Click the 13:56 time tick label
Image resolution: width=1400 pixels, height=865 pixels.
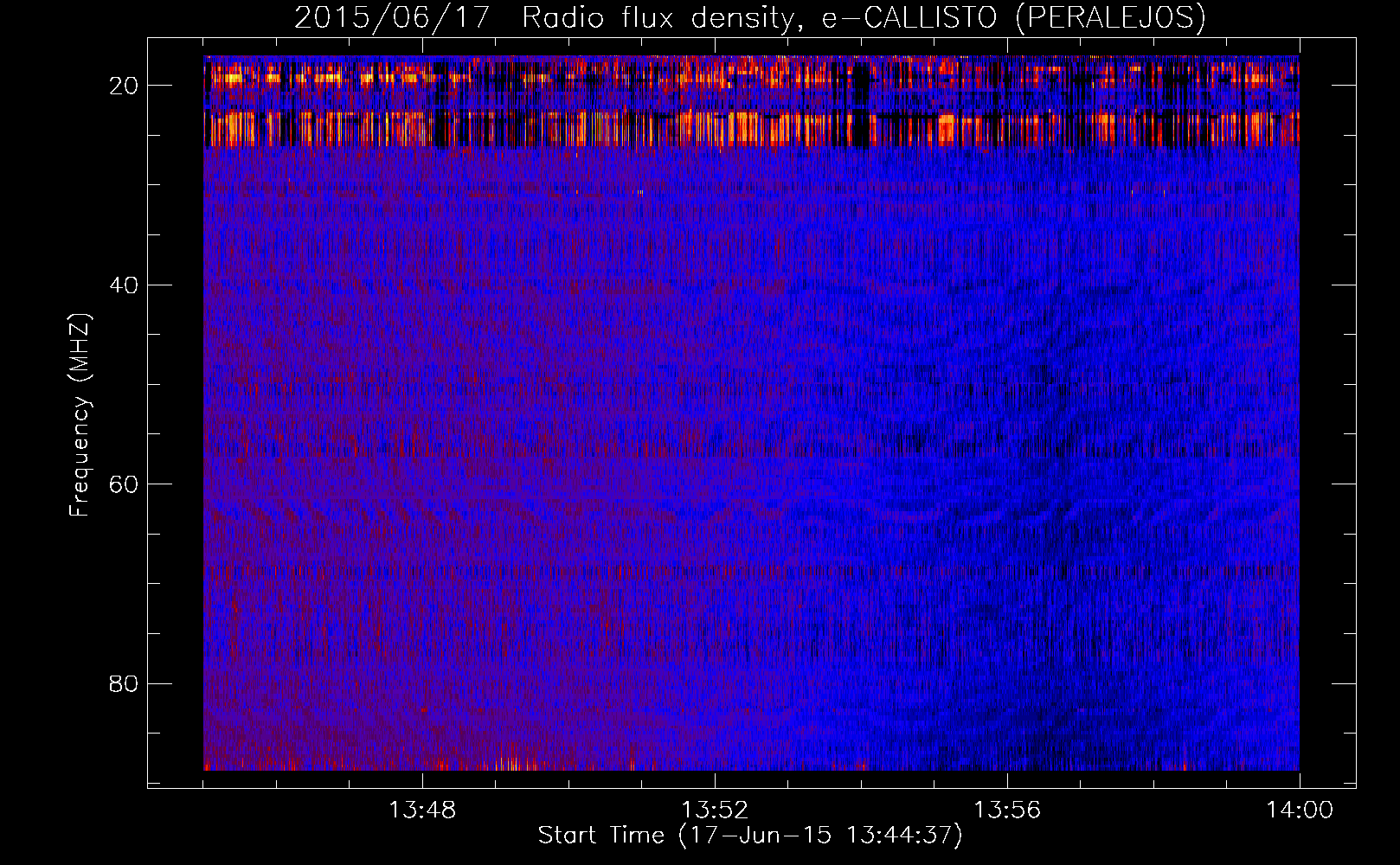tap(1007, 811)
